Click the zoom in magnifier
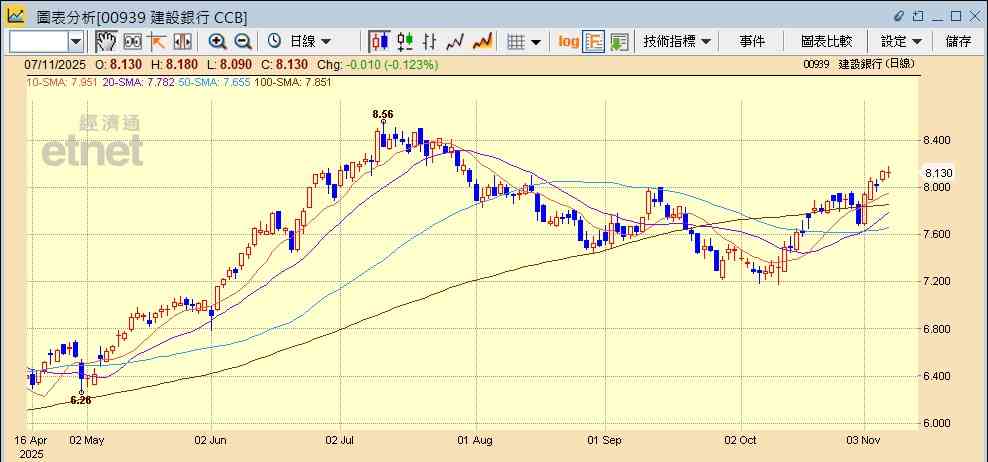This screenshot has width=988, height=462. coord(217,41)
